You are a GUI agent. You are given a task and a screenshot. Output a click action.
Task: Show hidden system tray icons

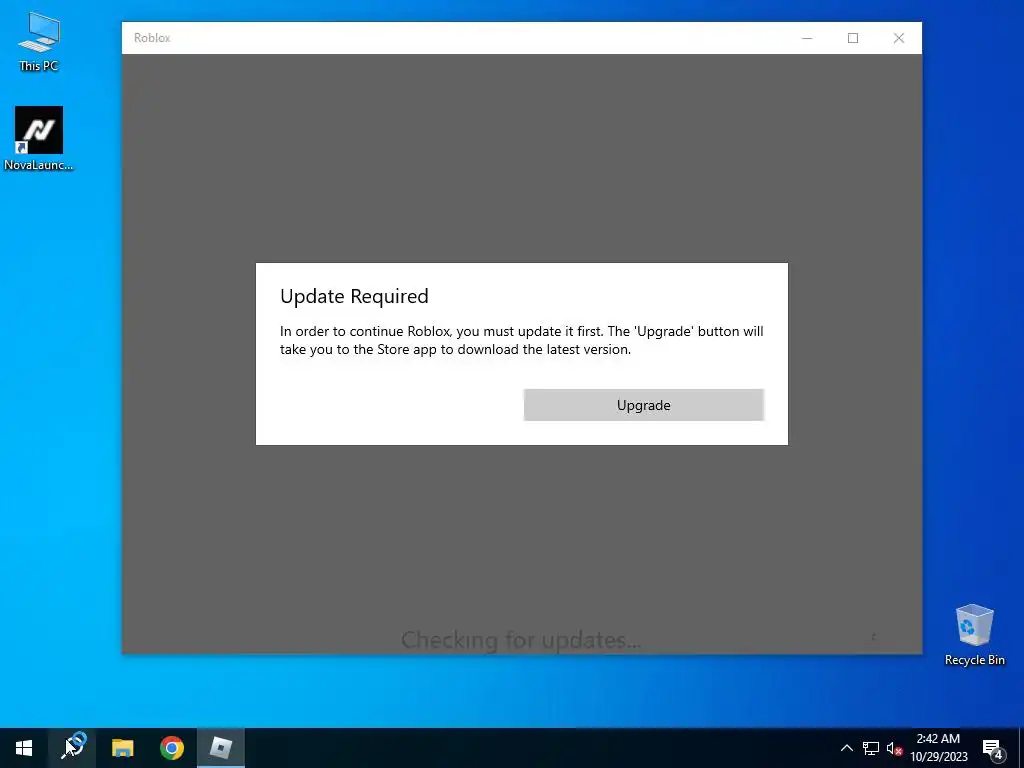point(846,748)
